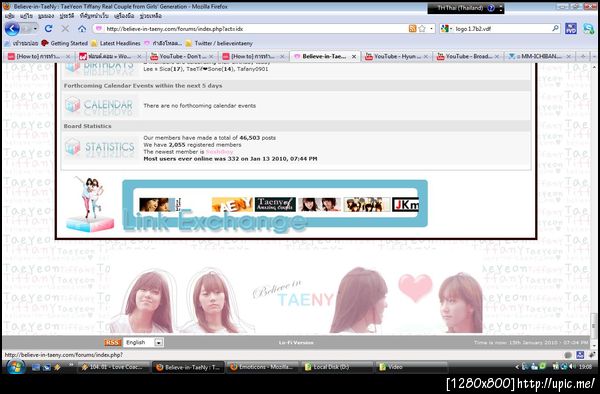Screen dimensions: 600x394
Task: Reload the current page
Action: point(48,29)
